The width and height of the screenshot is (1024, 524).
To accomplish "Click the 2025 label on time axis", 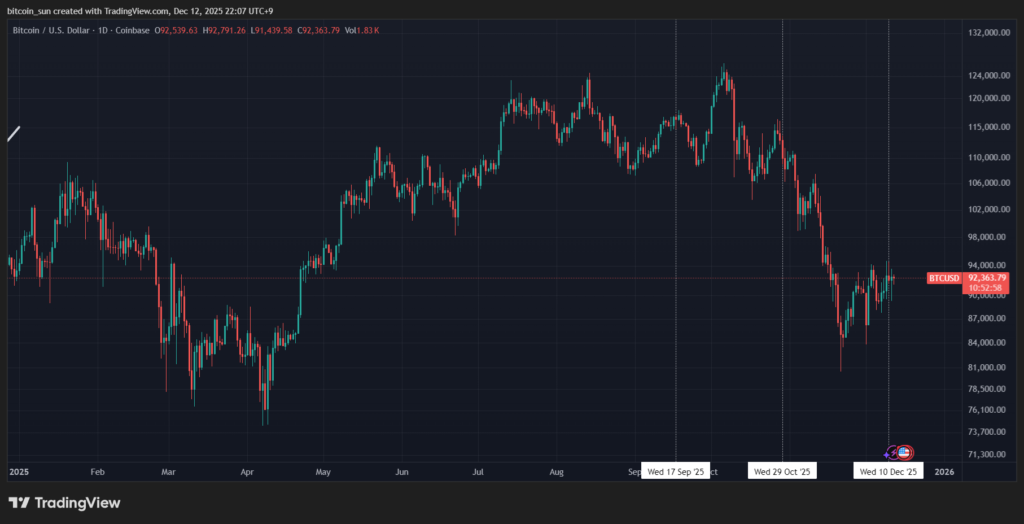I will [19, 470].
